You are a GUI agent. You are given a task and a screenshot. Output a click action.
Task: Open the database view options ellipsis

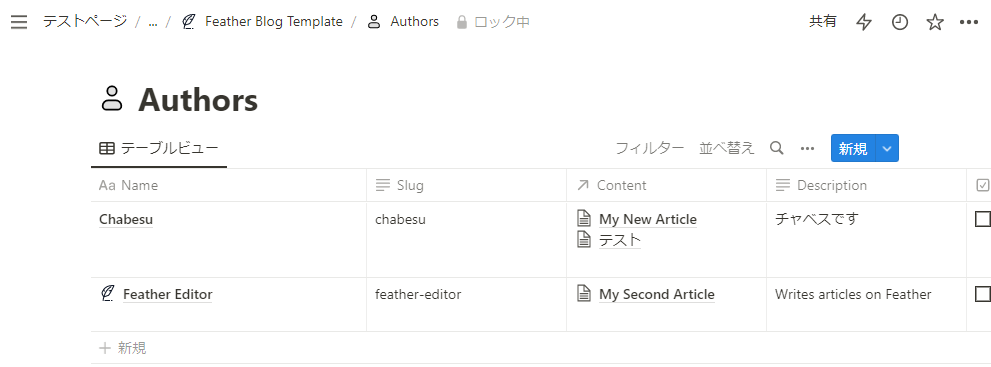pyautogui.click(x=807, y=148)
